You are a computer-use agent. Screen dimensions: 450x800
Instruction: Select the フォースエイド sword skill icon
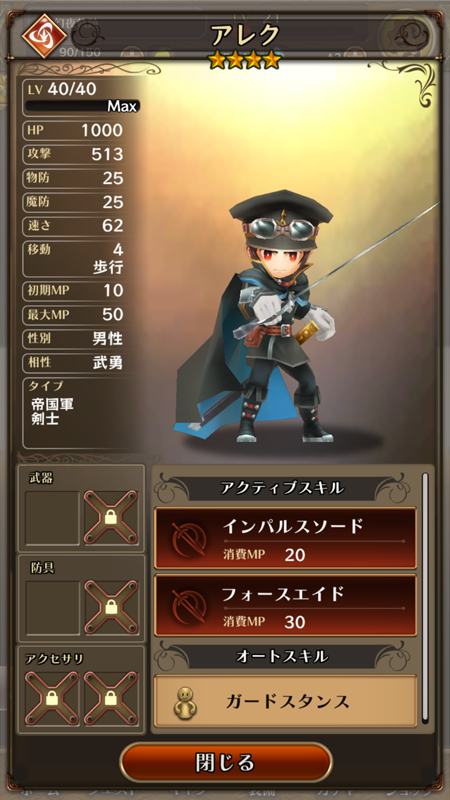click(189, 605)
